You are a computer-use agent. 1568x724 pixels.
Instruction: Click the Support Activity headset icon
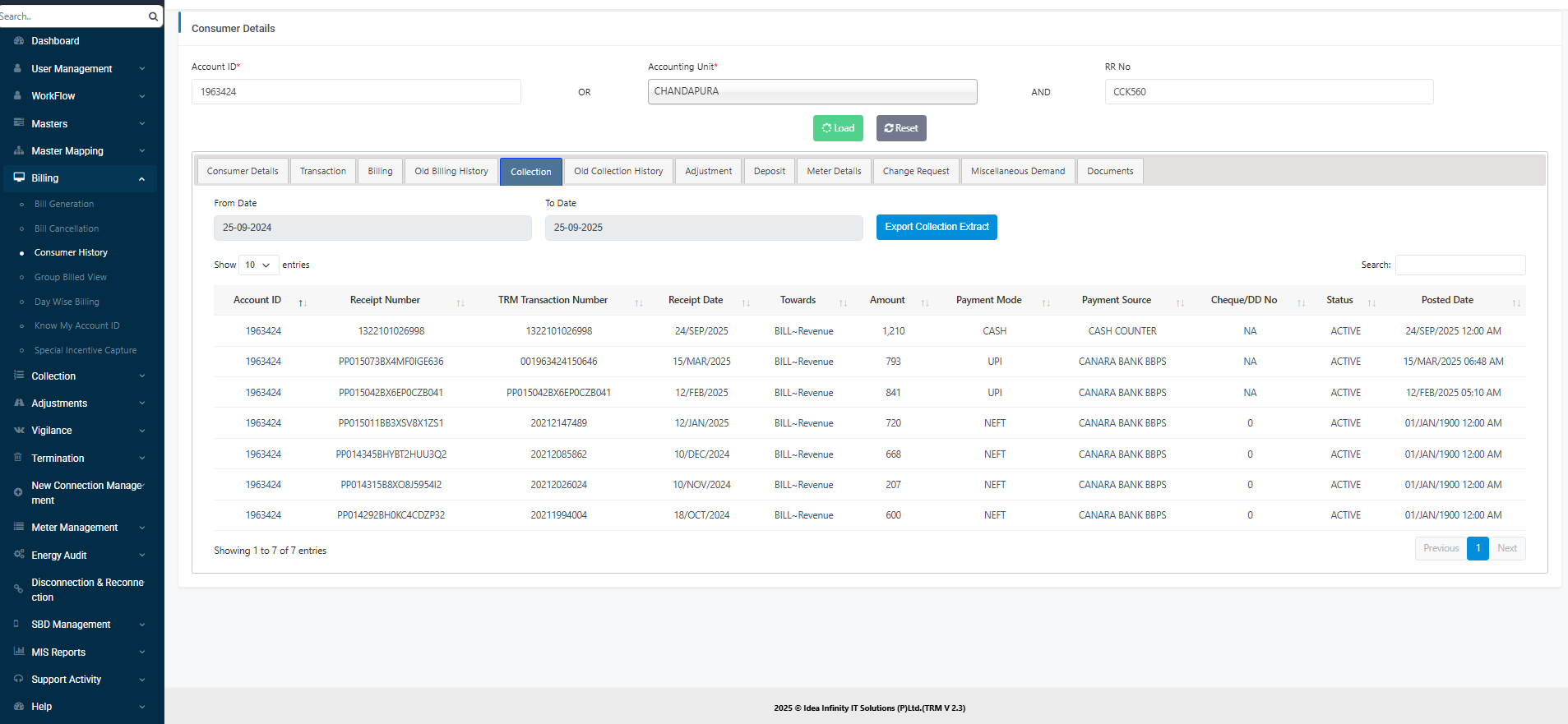[x=18, y=680]
